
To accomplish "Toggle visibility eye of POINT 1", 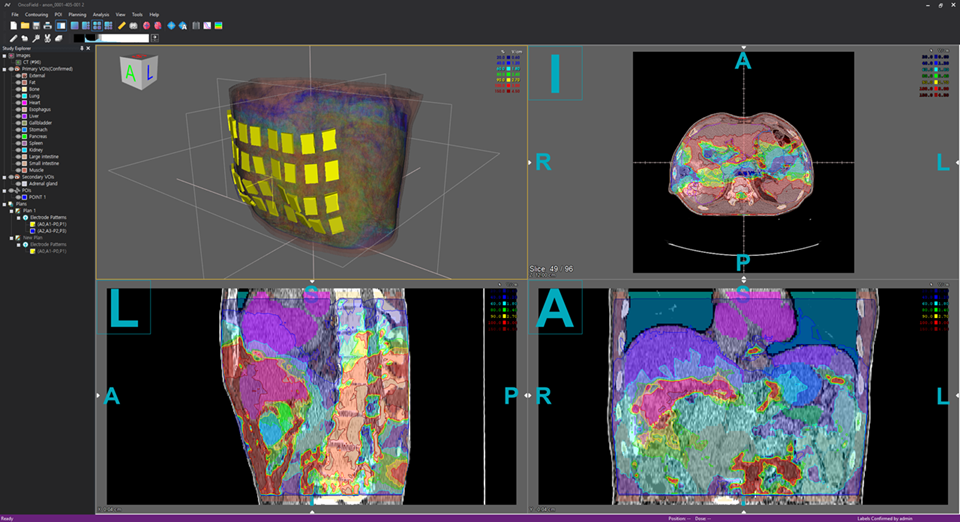I will 18,197.
